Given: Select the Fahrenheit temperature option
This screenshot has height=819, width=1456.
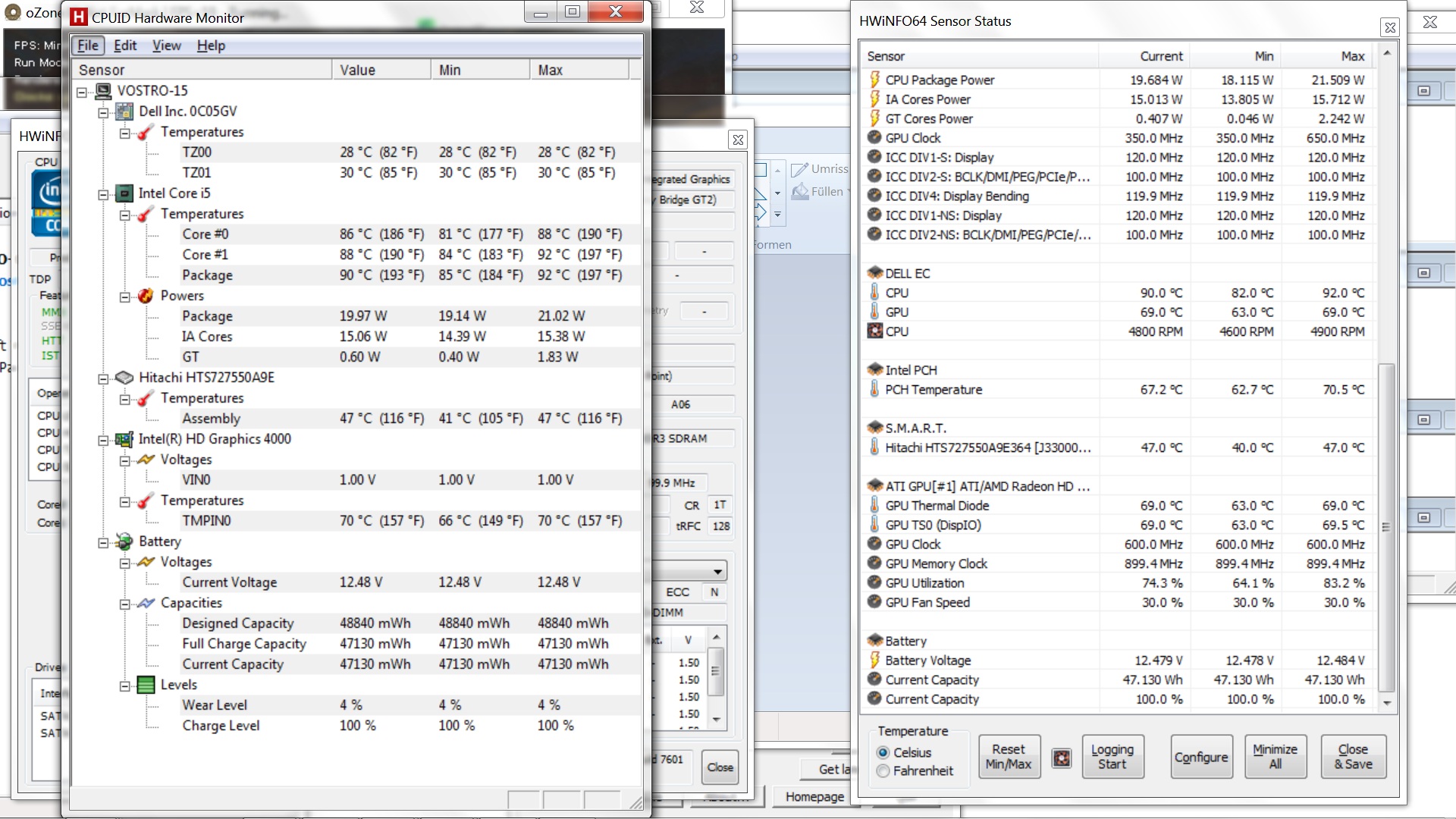Looking at the screenshot, I should pos(883,771).
